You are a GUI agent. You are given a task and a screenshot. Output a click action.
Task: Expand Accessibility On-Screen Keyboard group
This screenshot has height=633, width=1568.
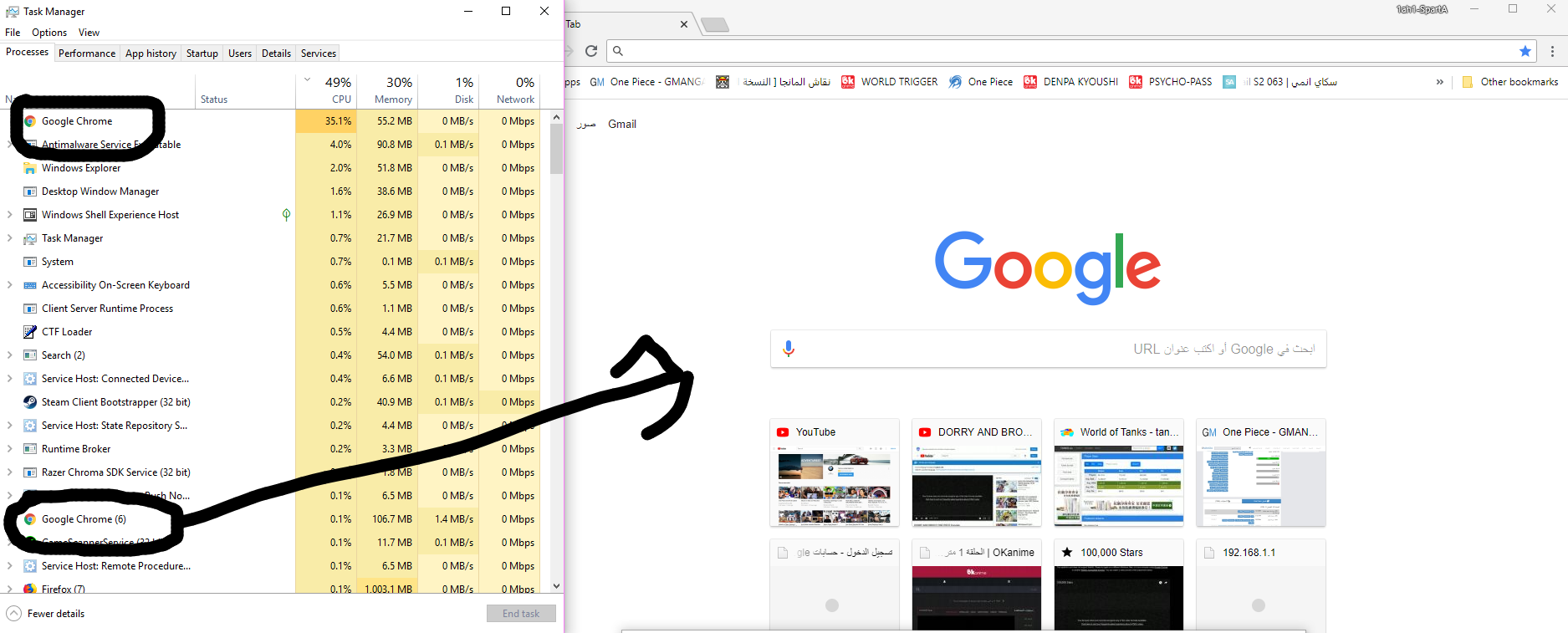pyautogui.click(x=10, y=285)
